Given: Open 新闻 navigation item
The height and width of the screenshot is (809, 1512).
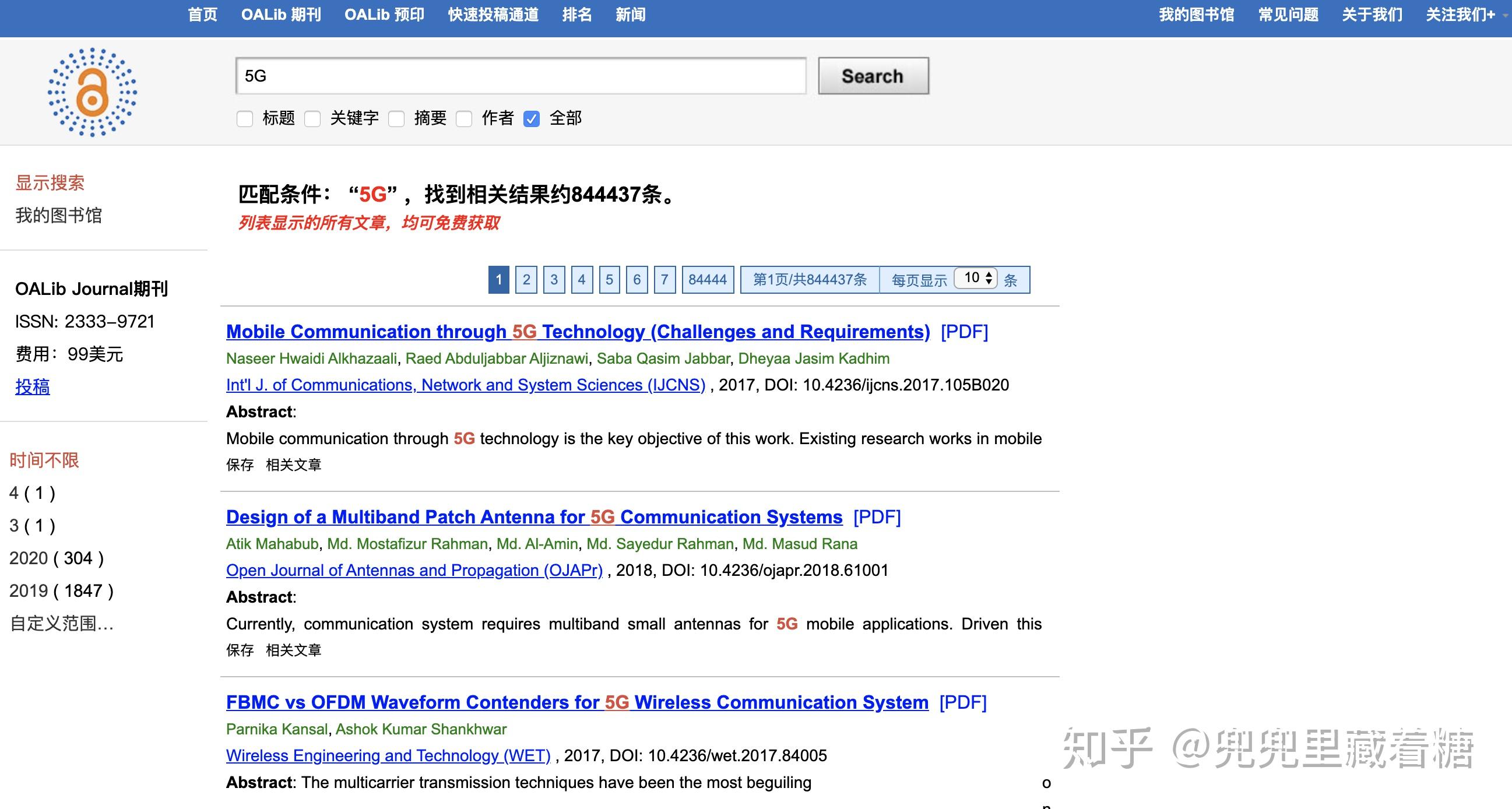Looking at the screenshot, I should click(x=631, y=15).
